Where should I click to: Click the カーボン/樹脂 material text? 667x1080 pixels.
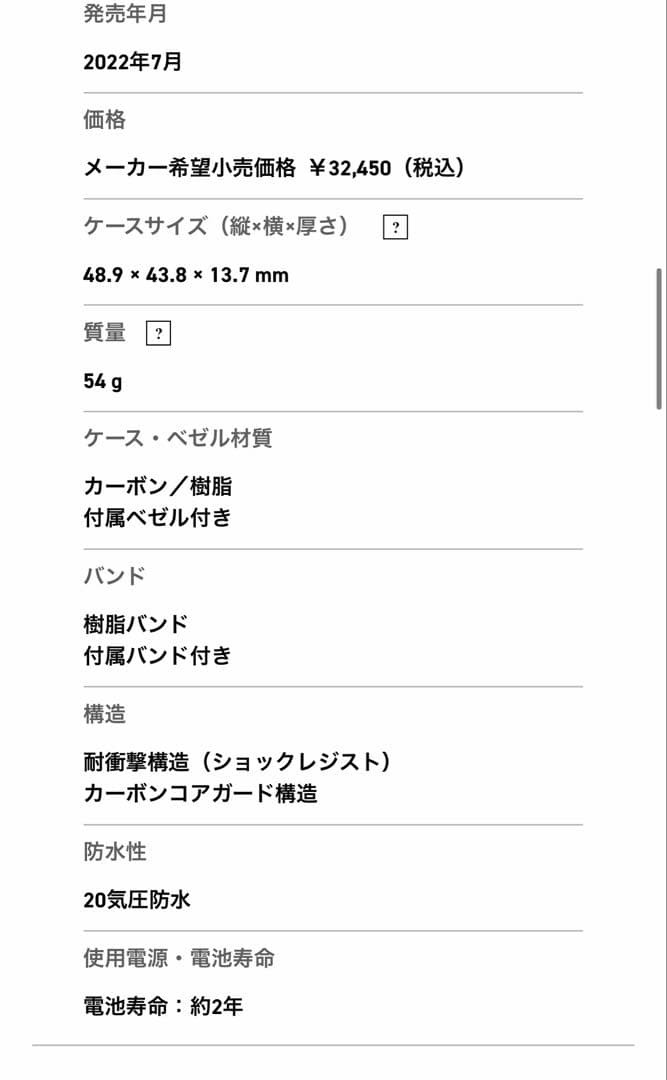click(x=158, y=486)
